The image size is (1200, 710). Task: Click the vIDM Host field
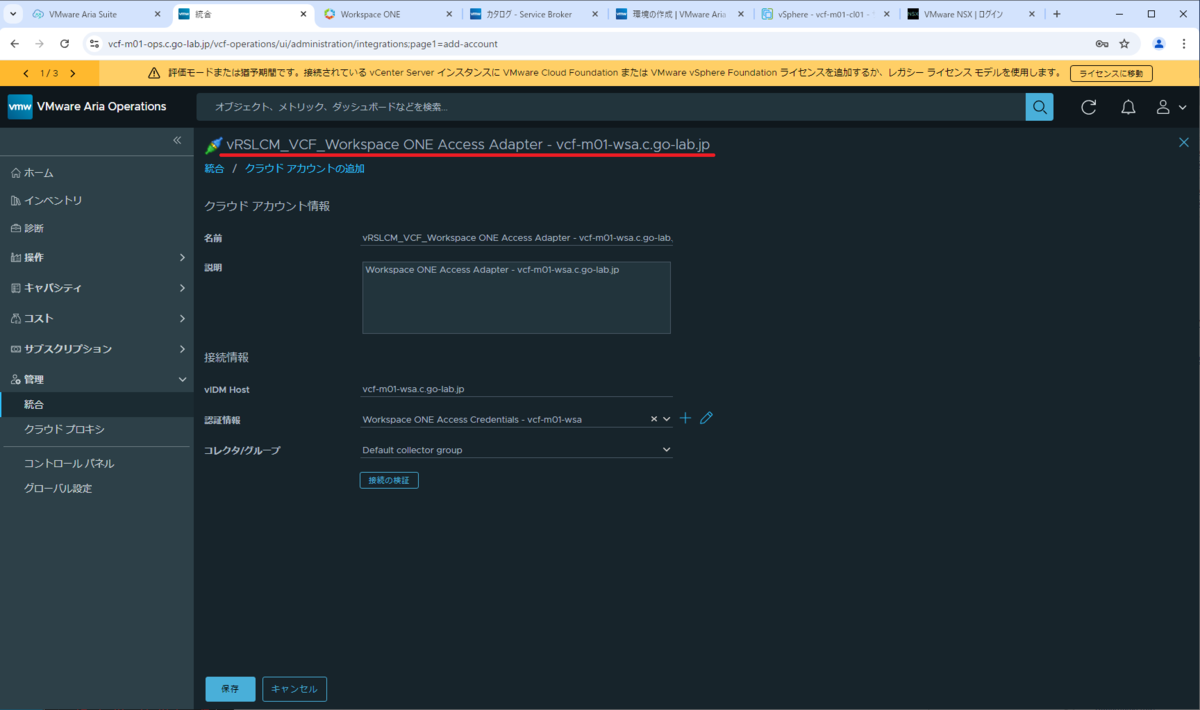(x=517, y=389)
